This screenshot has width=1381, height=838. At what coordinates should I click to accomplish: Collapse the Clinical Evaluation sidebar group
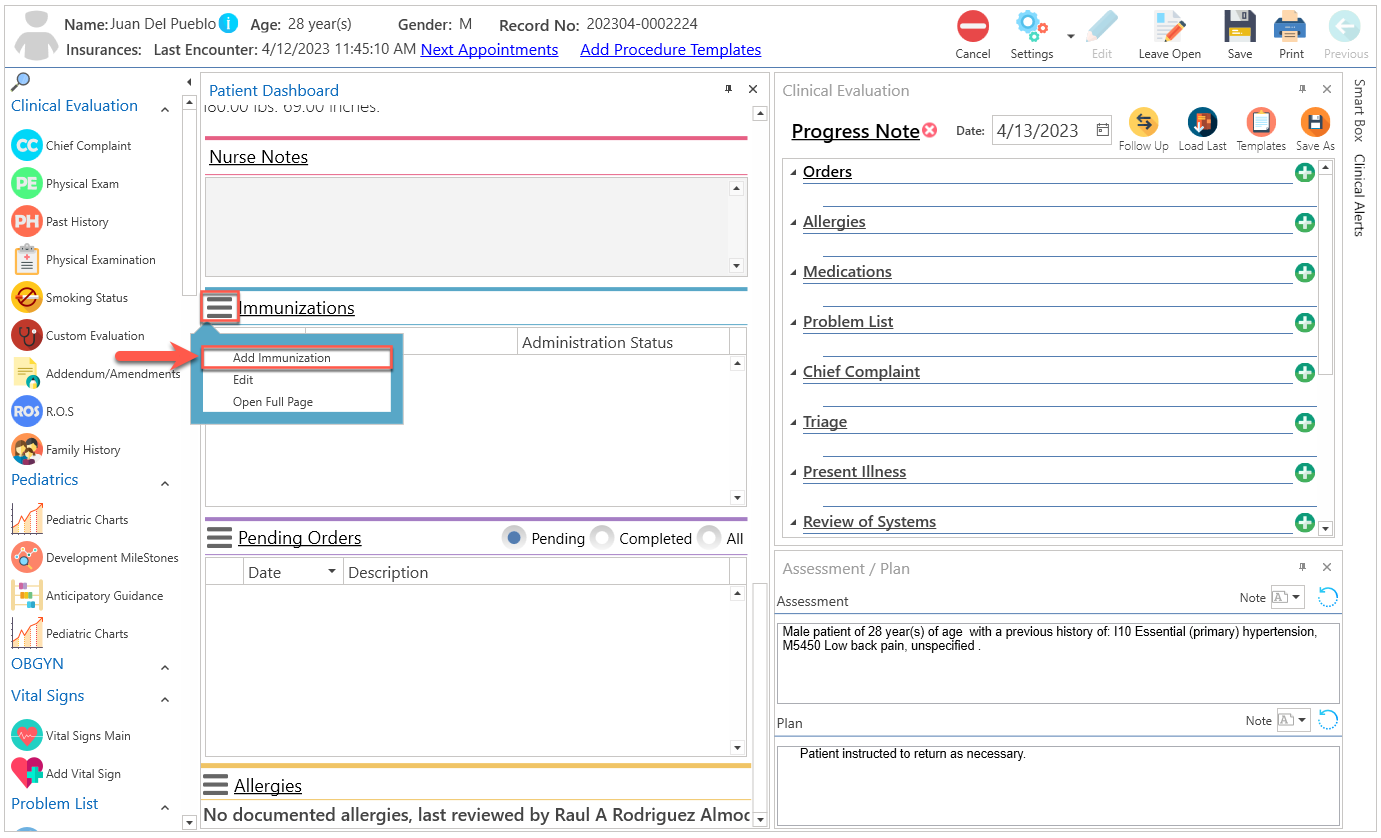[165, 110]
